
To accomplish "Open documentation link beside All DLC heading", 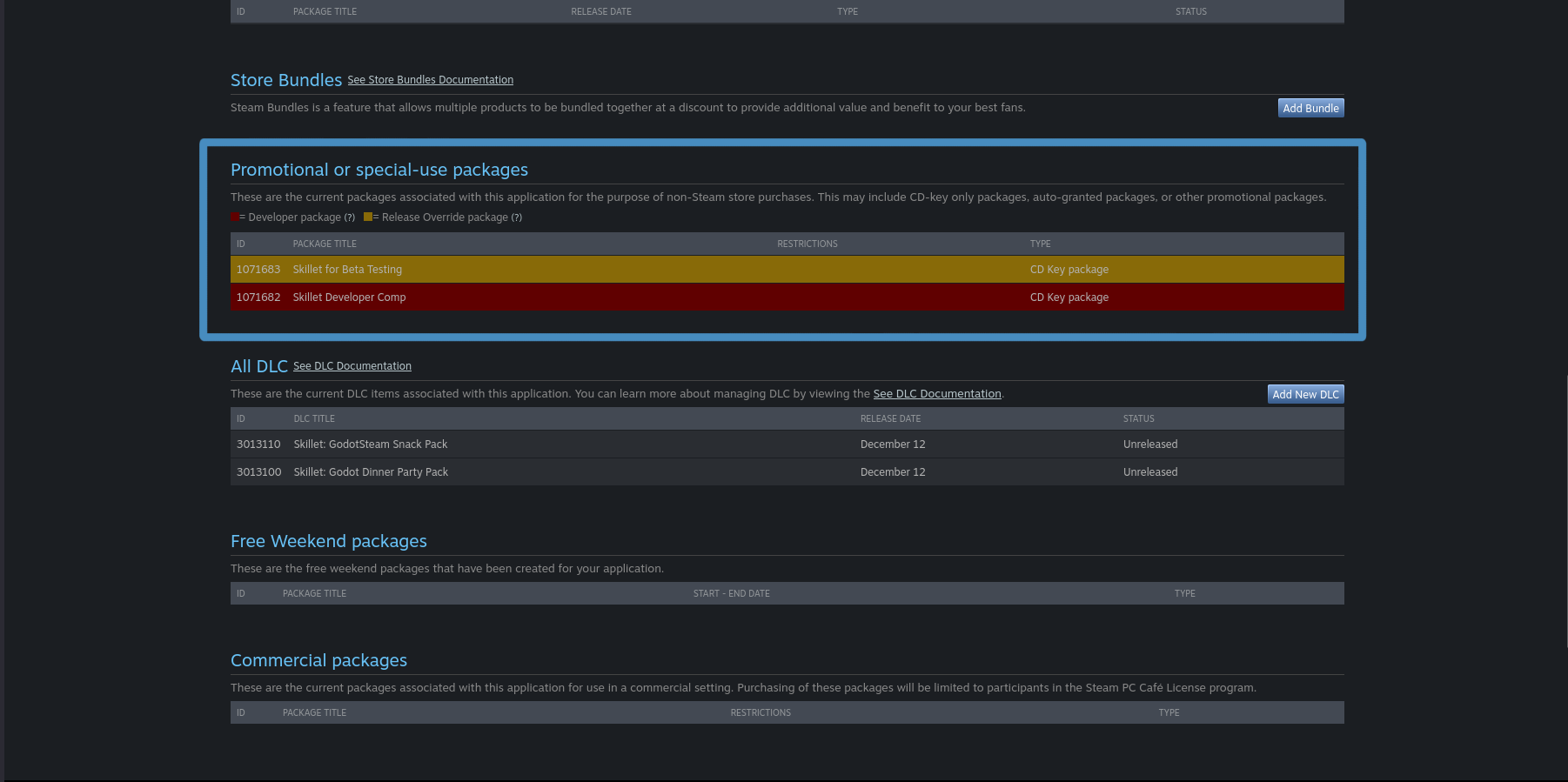I will click(352, 366).
